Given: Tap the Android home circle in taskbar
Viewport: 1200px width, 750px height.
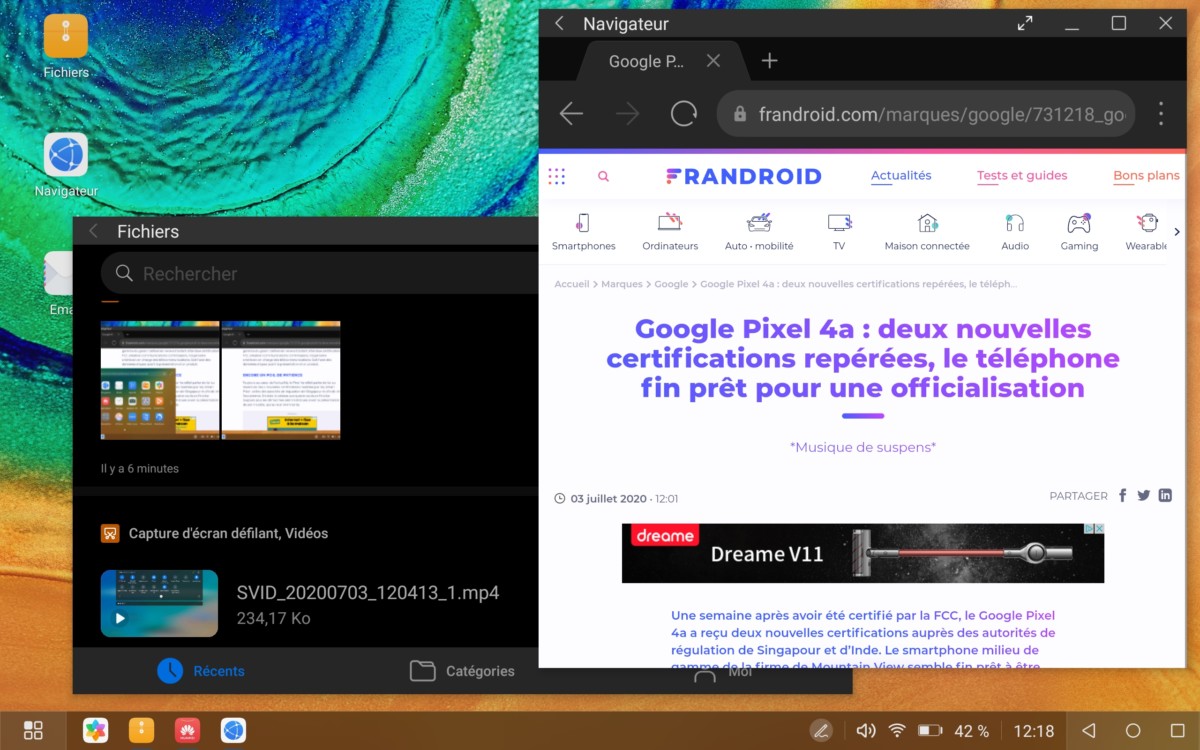Looking at the screenshot, I should [x=1133, y=731].
